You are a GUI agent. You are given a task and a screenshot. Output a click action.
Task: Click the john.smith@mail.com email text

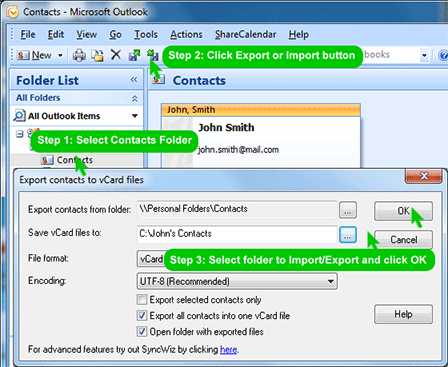click(238, 150)
